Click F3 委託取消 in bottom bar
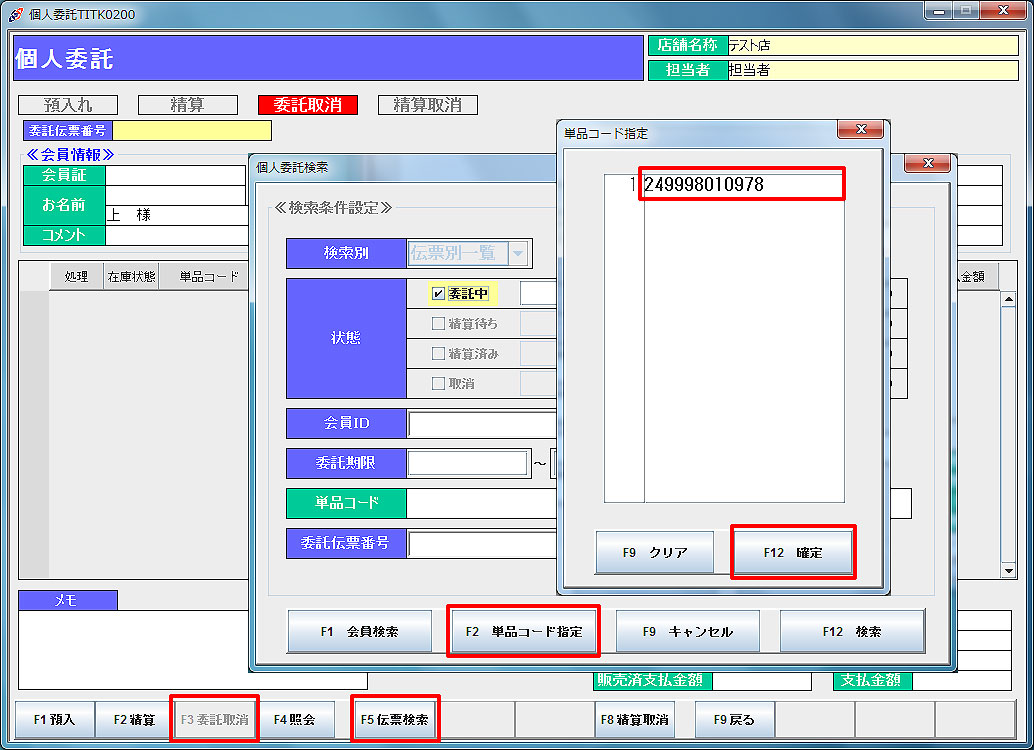The width and height of the screenshot is (1034, 750). click(x=214, y=719)
